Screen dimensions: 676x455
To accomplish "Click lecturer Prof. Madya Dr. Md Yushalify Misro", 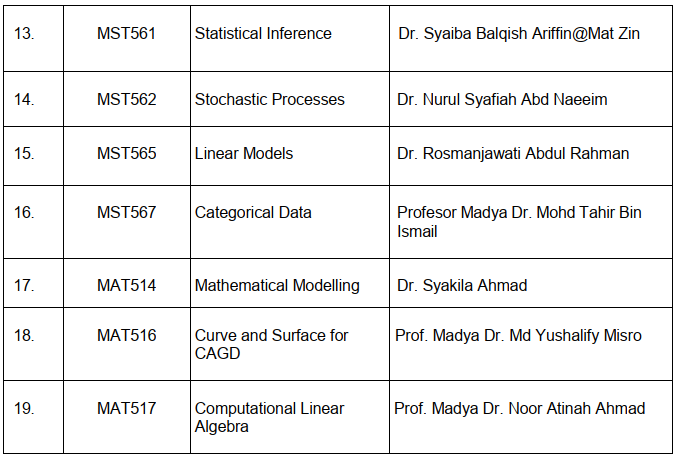I will pos(518,335).
